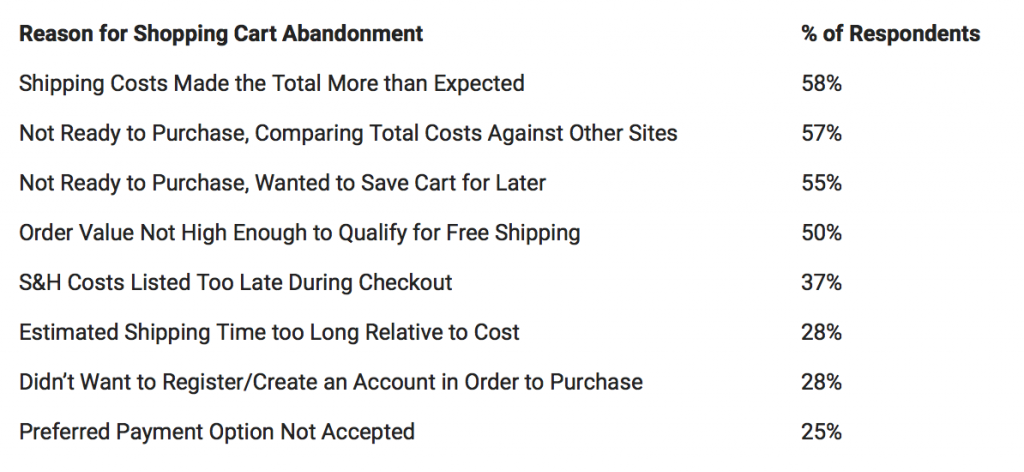Screen dimensions: 1024x472
Task: Click the 58% value
Action: point(822,84)
